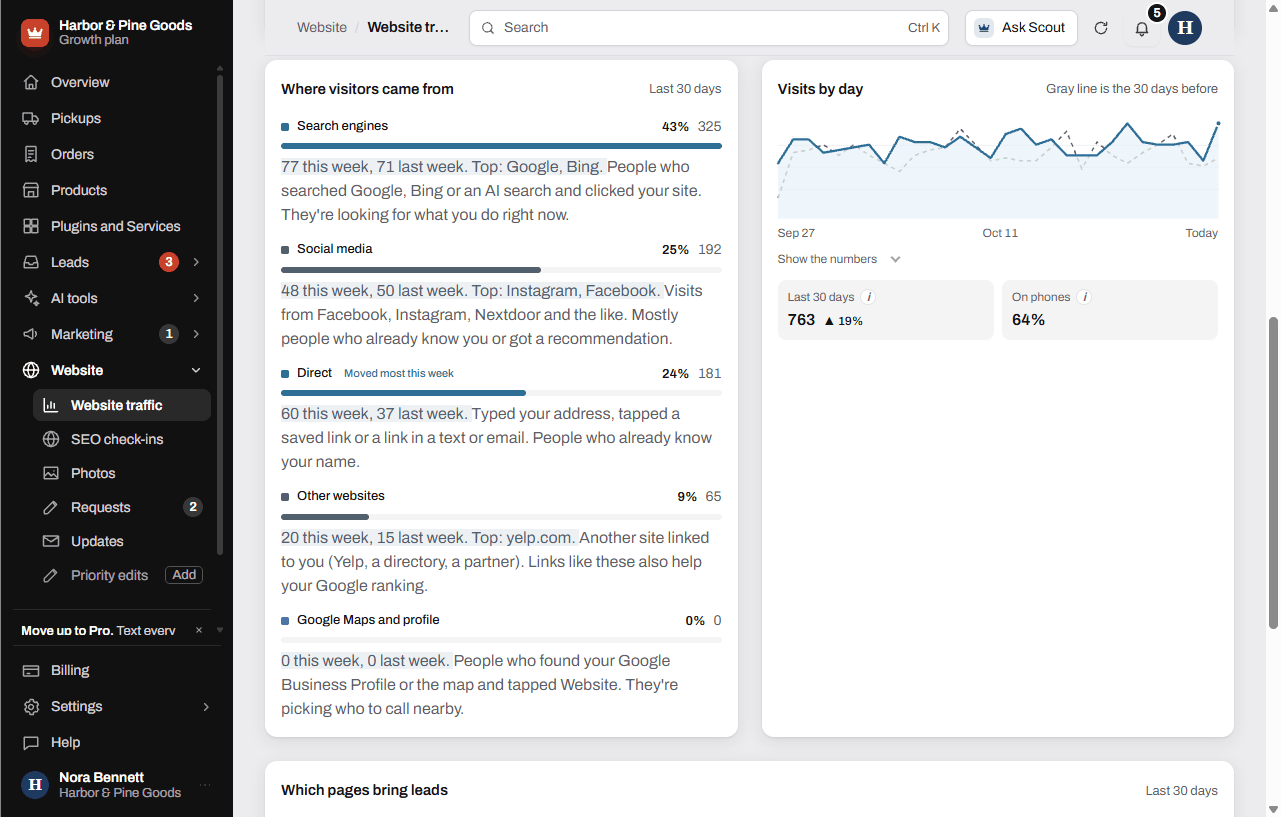Expand the Leads submenu chevron
The height and width of the screenshot is (817, 1281).
[196, 262]
